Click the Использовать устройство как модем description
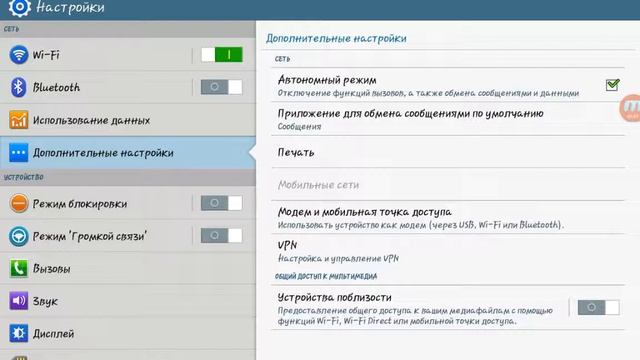Screen dimensions: 640x360 420,225
